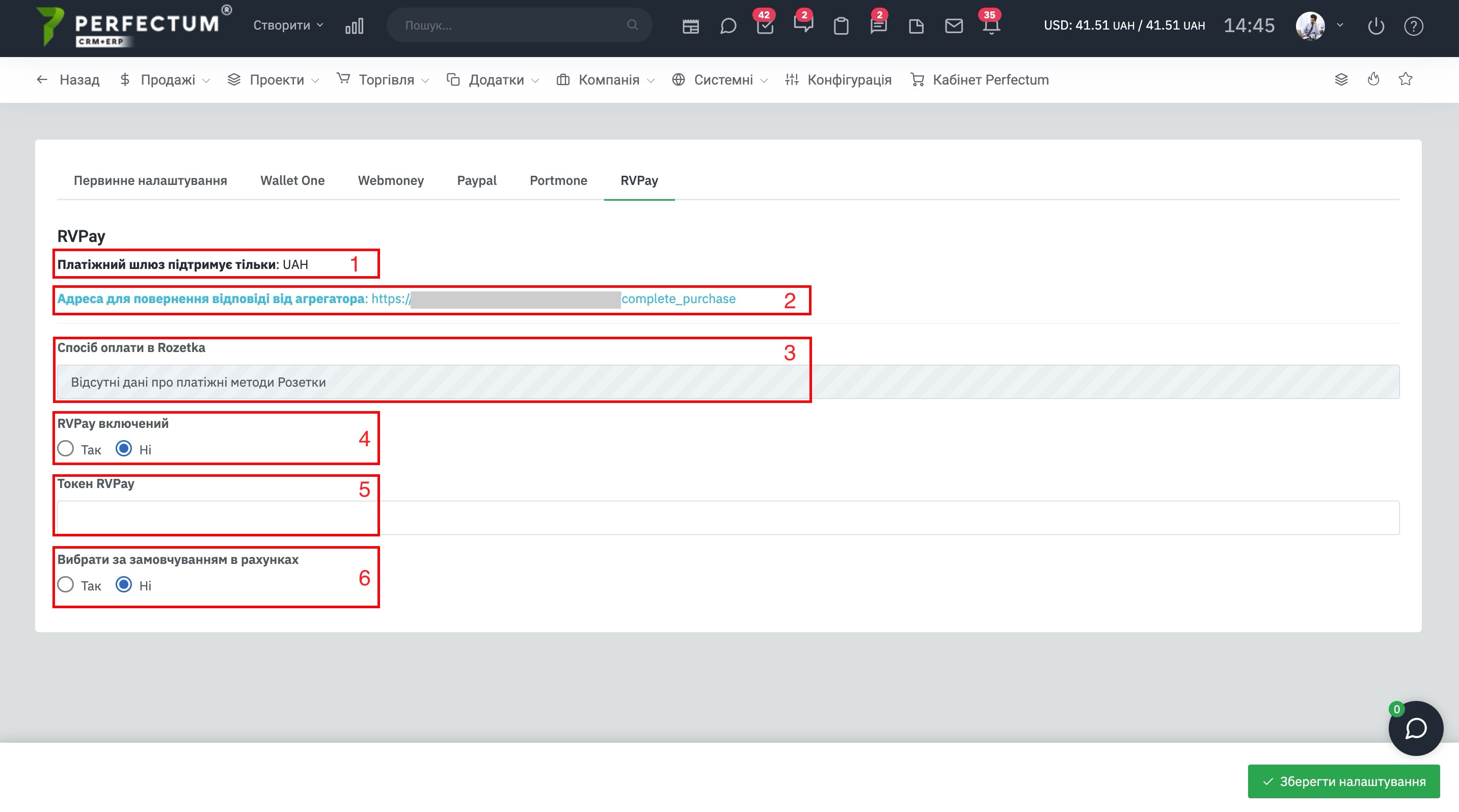Expand the Продажі menu

point(168,80)
